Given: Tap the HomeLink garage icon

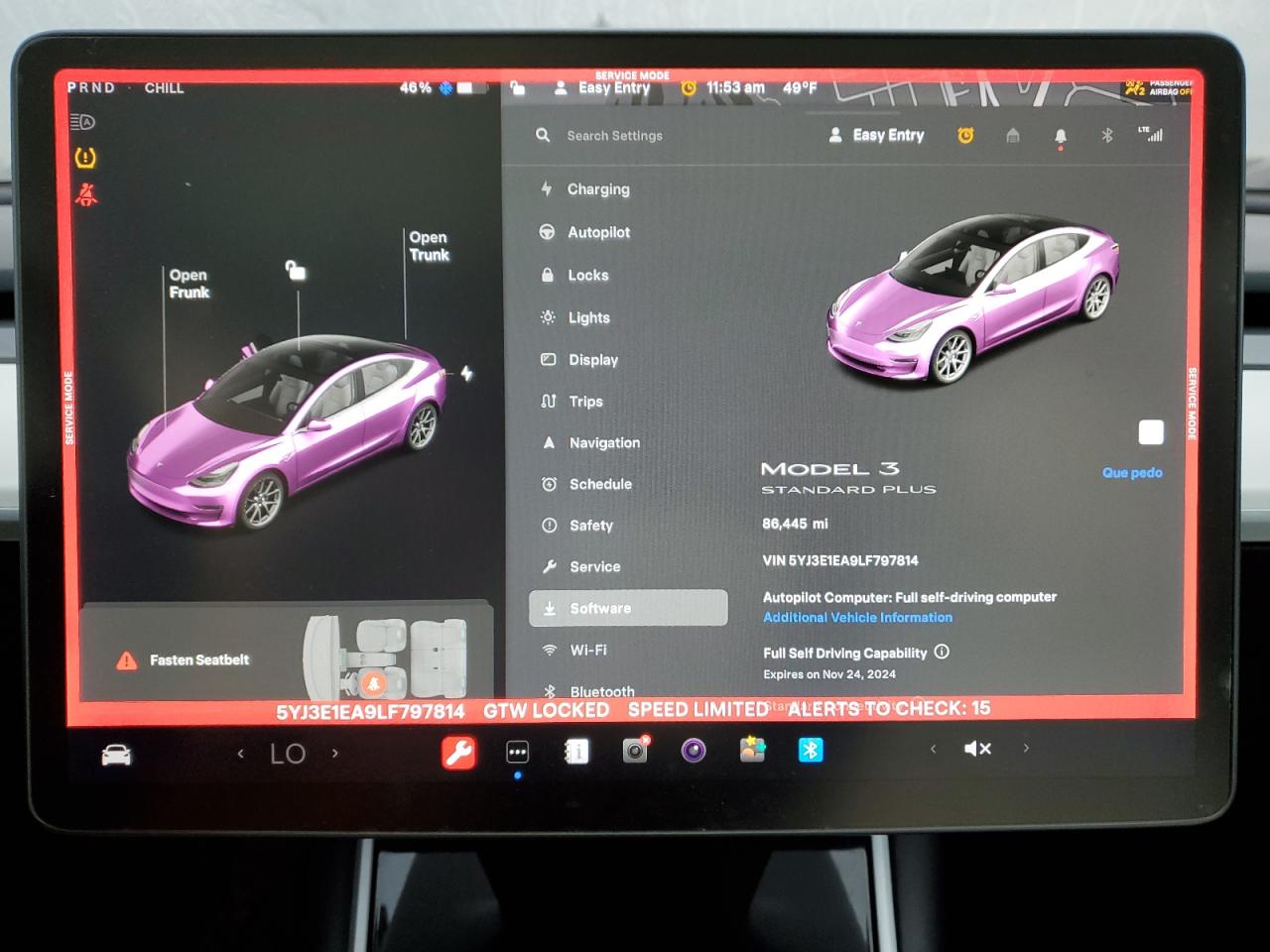Looking at the screenshot, I should coord(1013,135).
